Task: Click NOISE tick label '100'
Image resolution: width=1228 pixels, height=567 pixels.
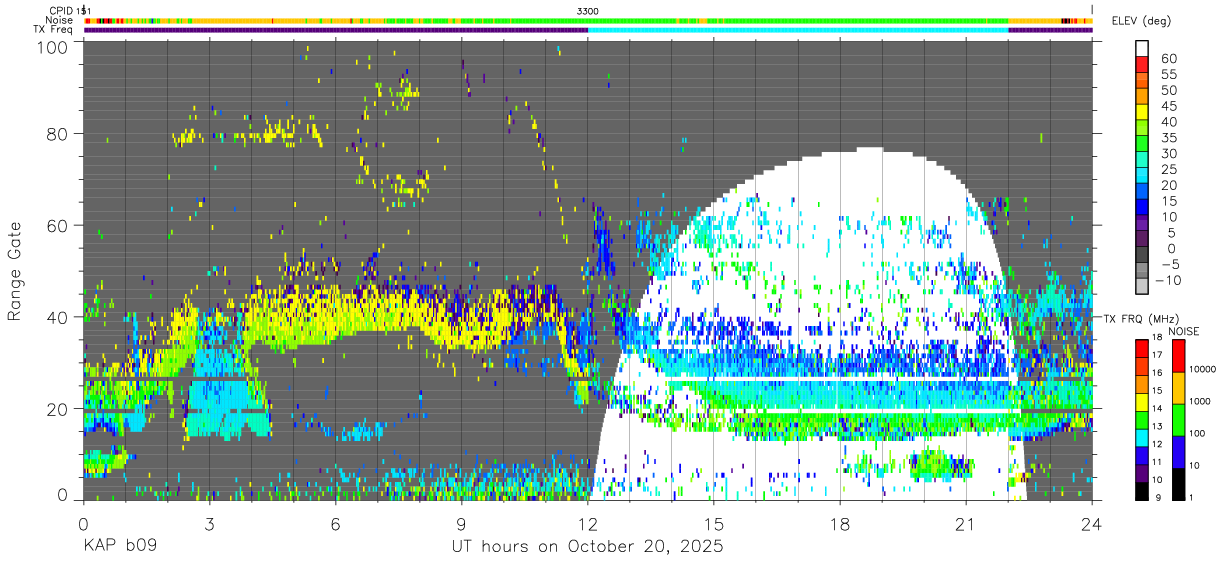Action: (1197, 433)
